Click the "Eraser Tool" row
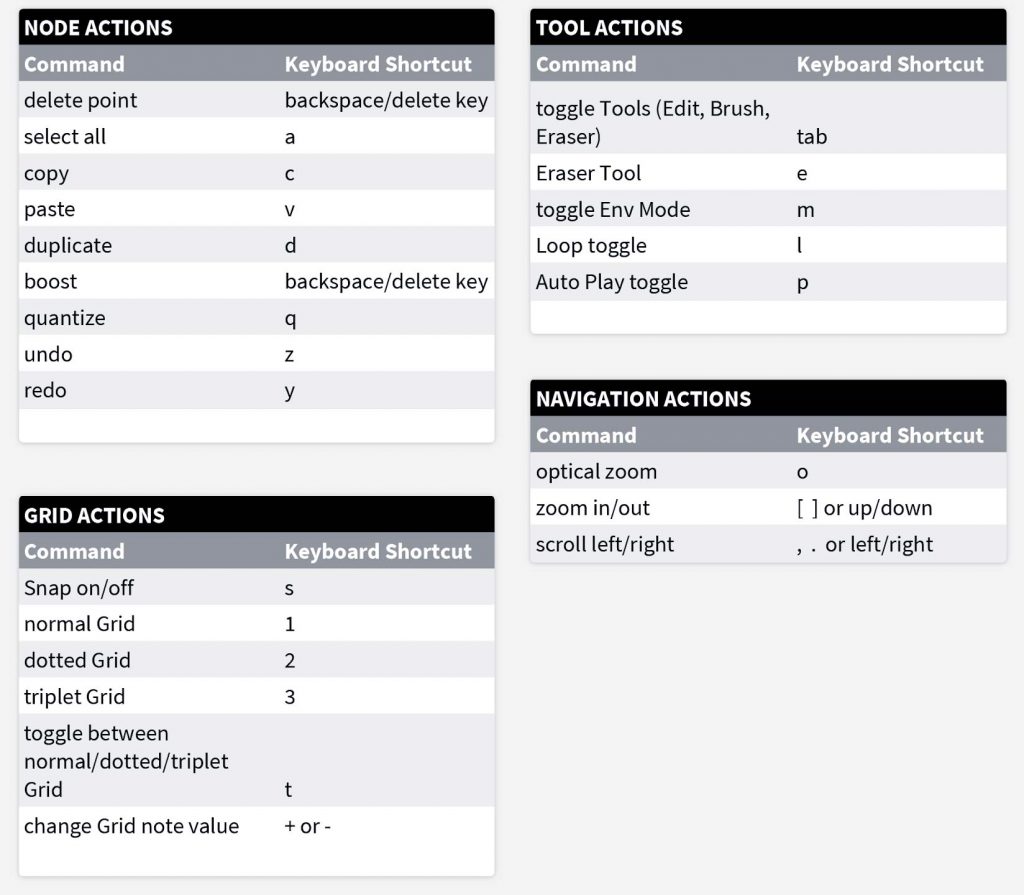 [588, 173]
